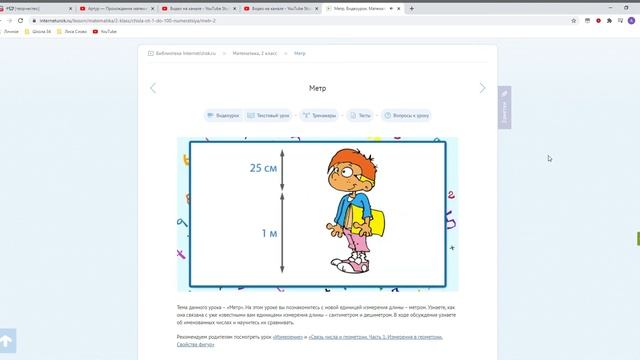The height and width of the screenshot is (360, 640).
Task: Select the Видеоурок tab
Action: 223,116
